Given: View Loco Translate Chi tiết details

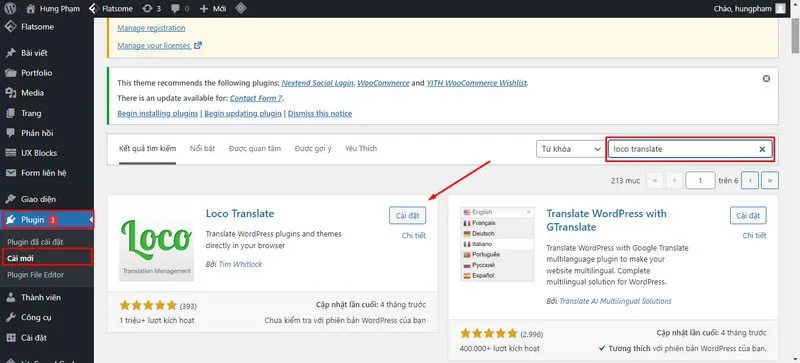Looking at the screenshot, I should 414,235.
